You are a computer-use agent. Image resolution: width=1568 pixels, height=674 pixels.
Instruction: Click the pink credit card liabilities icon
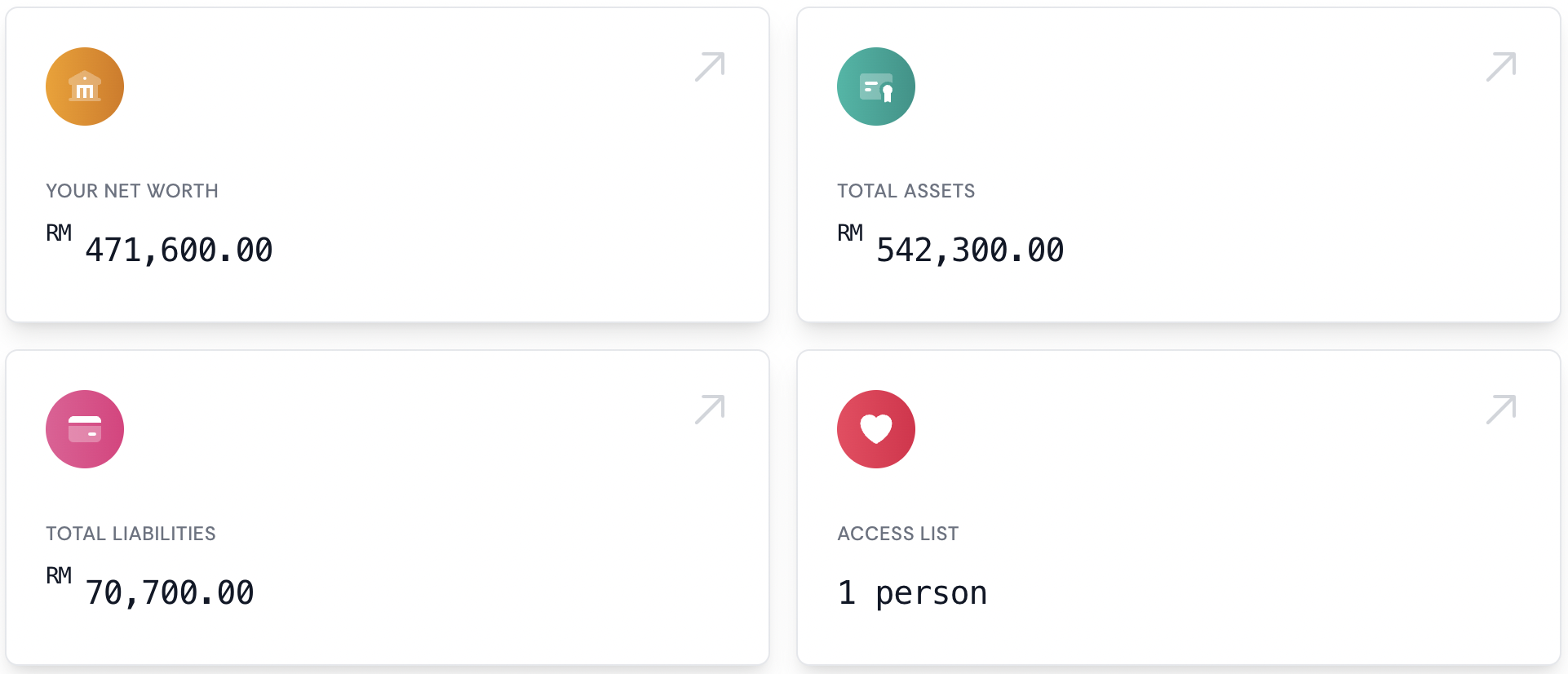(x=85, y=429)
